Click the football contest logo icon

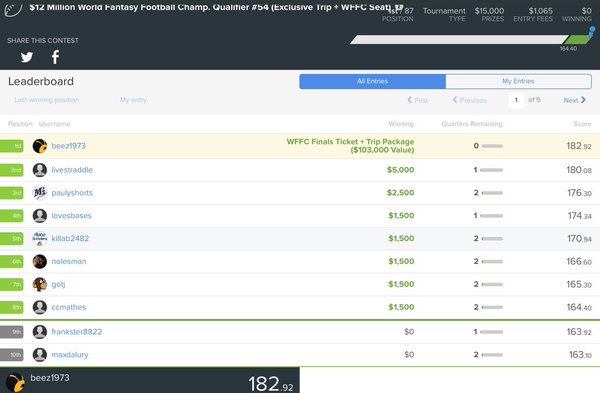click(x=13, y=9)
